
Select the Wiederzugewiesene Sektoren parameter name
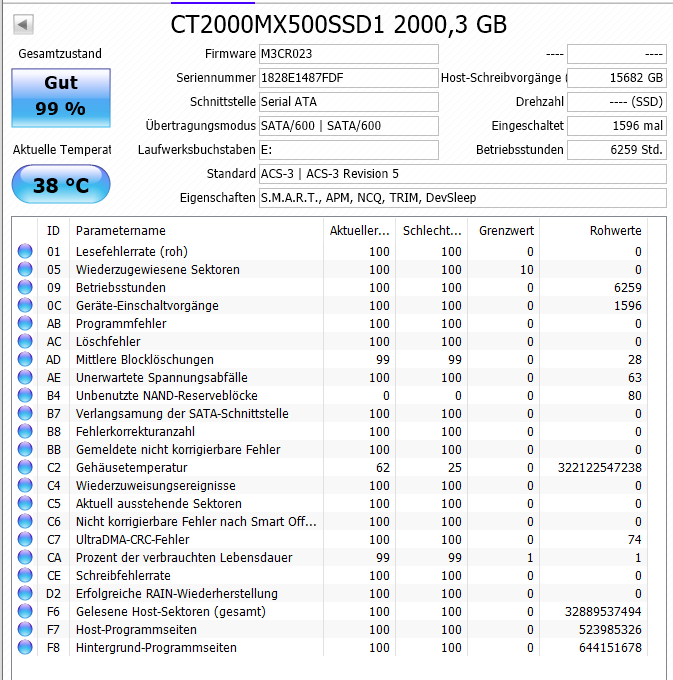(158, 270)
